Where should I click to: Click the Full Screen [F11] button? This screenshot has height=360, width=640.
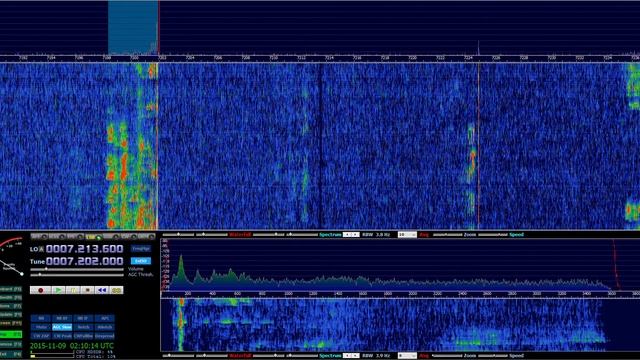click(x=11, y=323)
